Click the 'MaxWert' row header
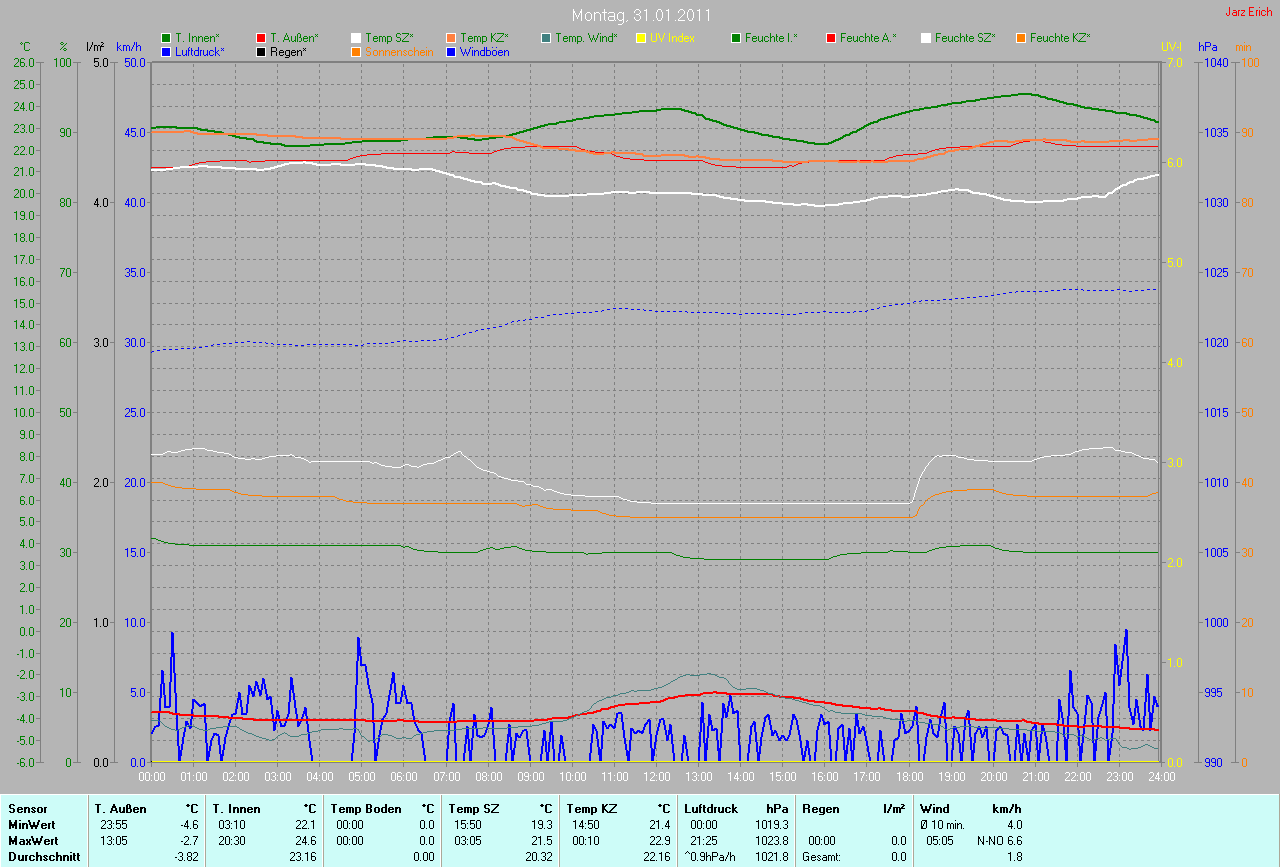Screen dimensions: 1280x867 click(x=31, y=841)
